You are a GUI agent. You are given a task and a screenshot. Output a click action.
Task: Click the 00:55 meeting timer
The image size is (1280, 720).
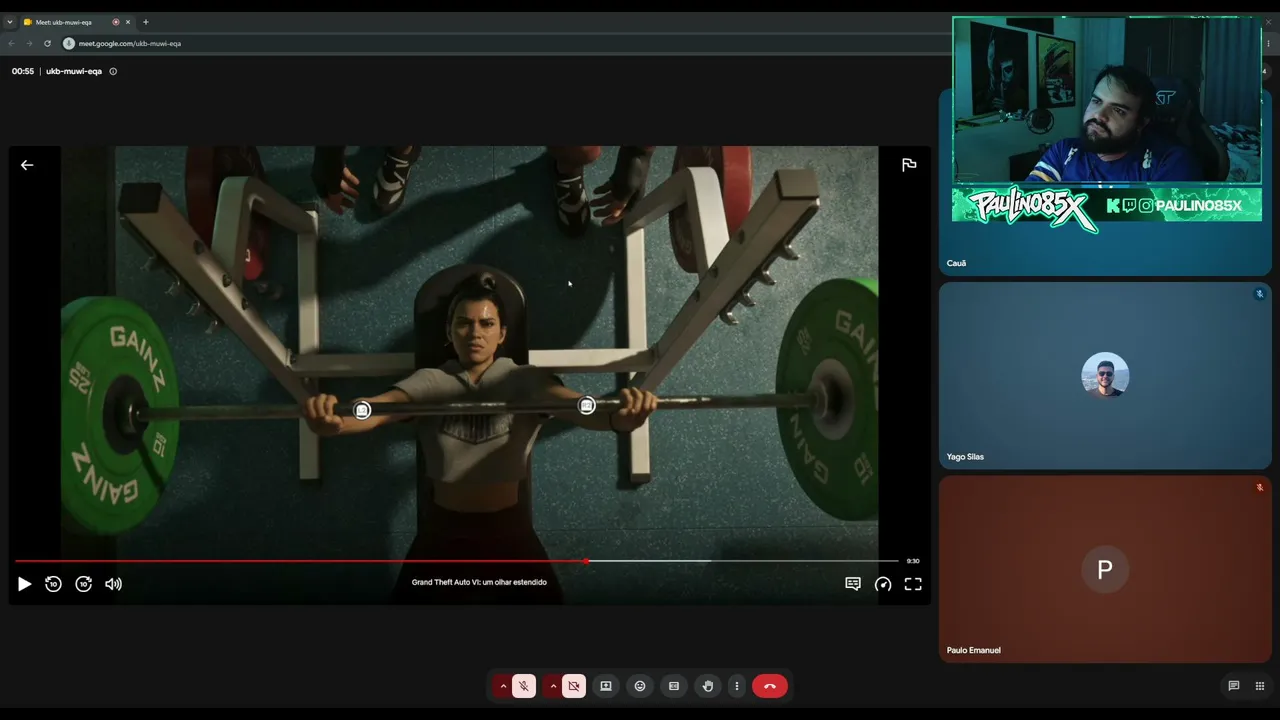[23, 71]
